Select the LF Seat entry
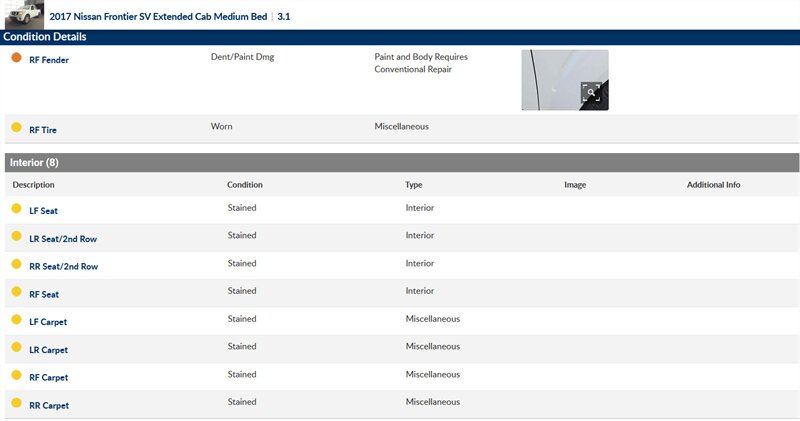This screenshot has width=800, height=421. [x=43, y=211]
